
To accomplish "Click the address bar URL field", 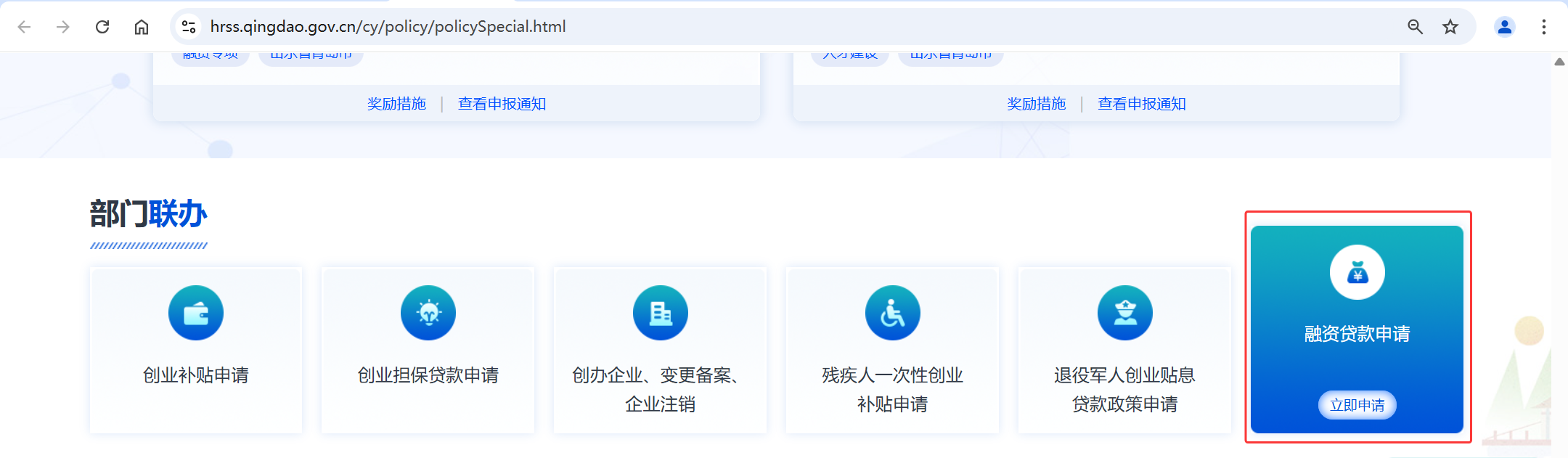I will (726, 27).
